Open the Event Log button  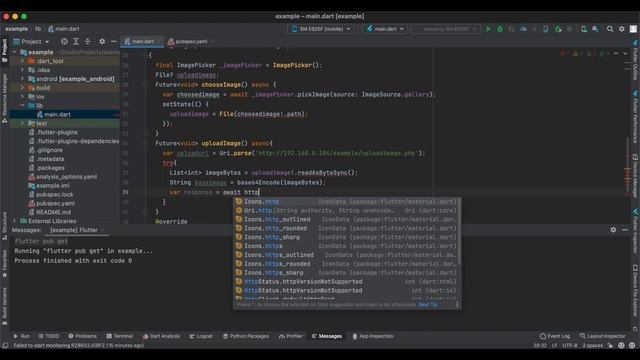[x=555, y=336]
